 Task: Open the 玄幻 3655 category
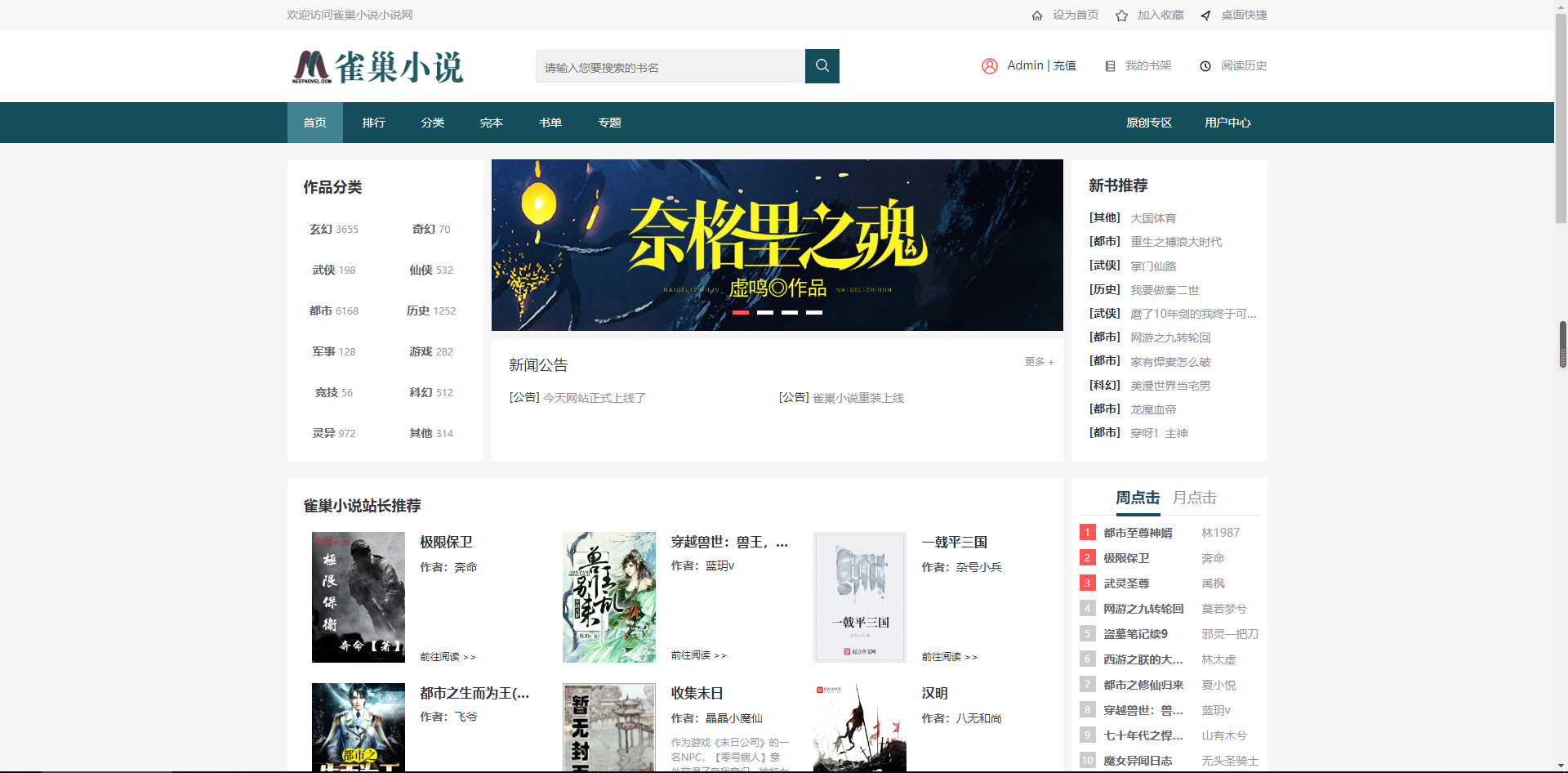[x=334, y=229]
